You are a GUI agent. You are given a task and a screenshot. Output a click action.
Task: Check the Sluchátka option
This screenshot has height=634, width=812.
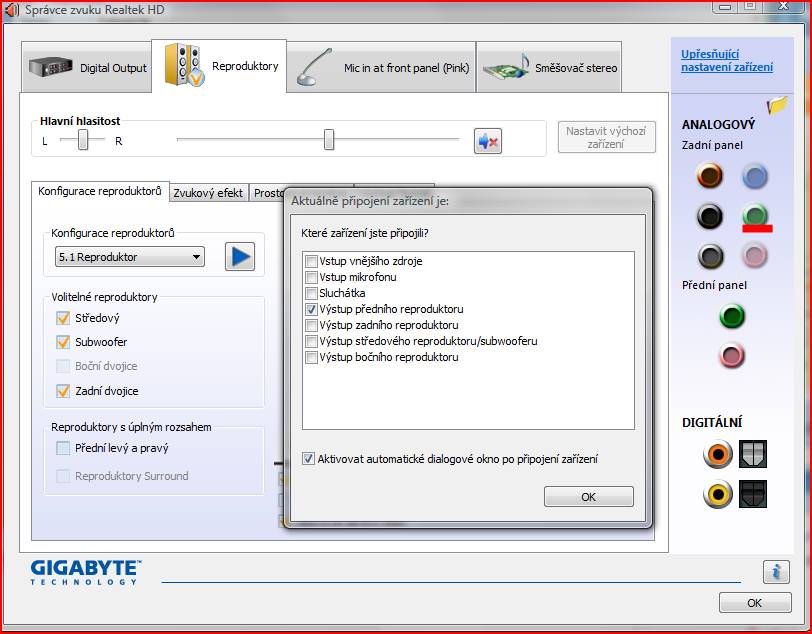(x=311, y=293)
